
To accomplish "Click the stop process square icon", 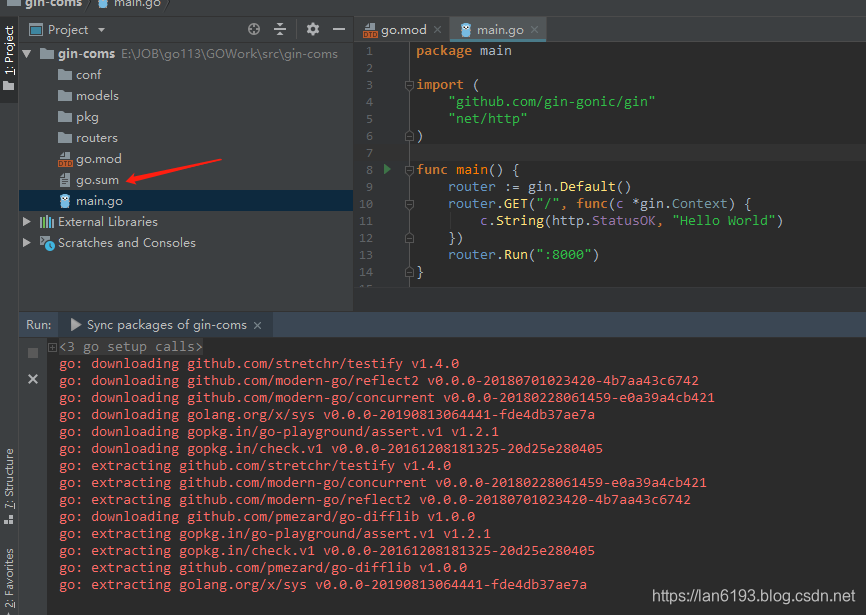I will coord(33,353).
